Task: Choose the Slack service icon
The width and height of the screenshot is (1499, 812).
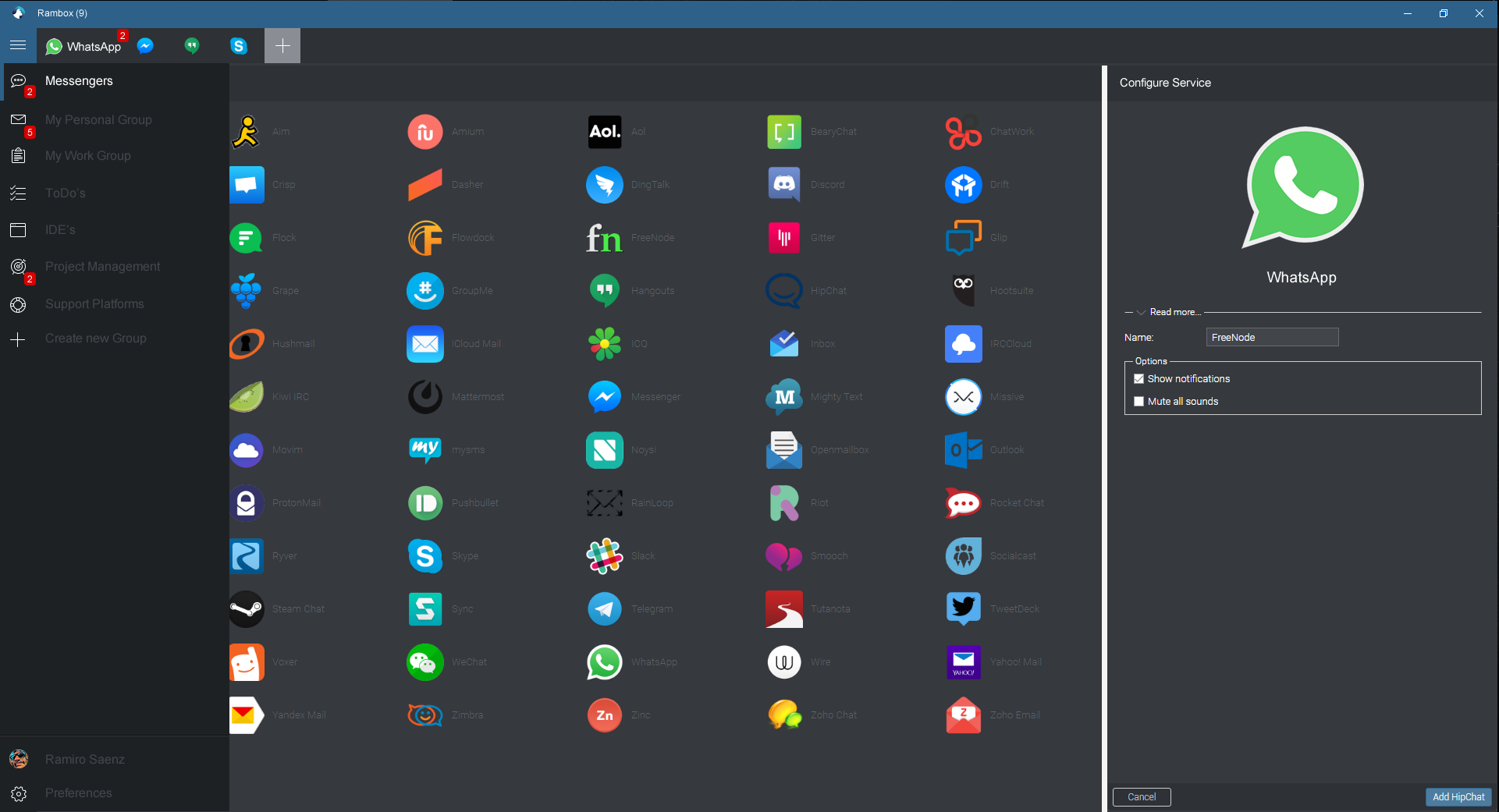Action: pos(605,556)
